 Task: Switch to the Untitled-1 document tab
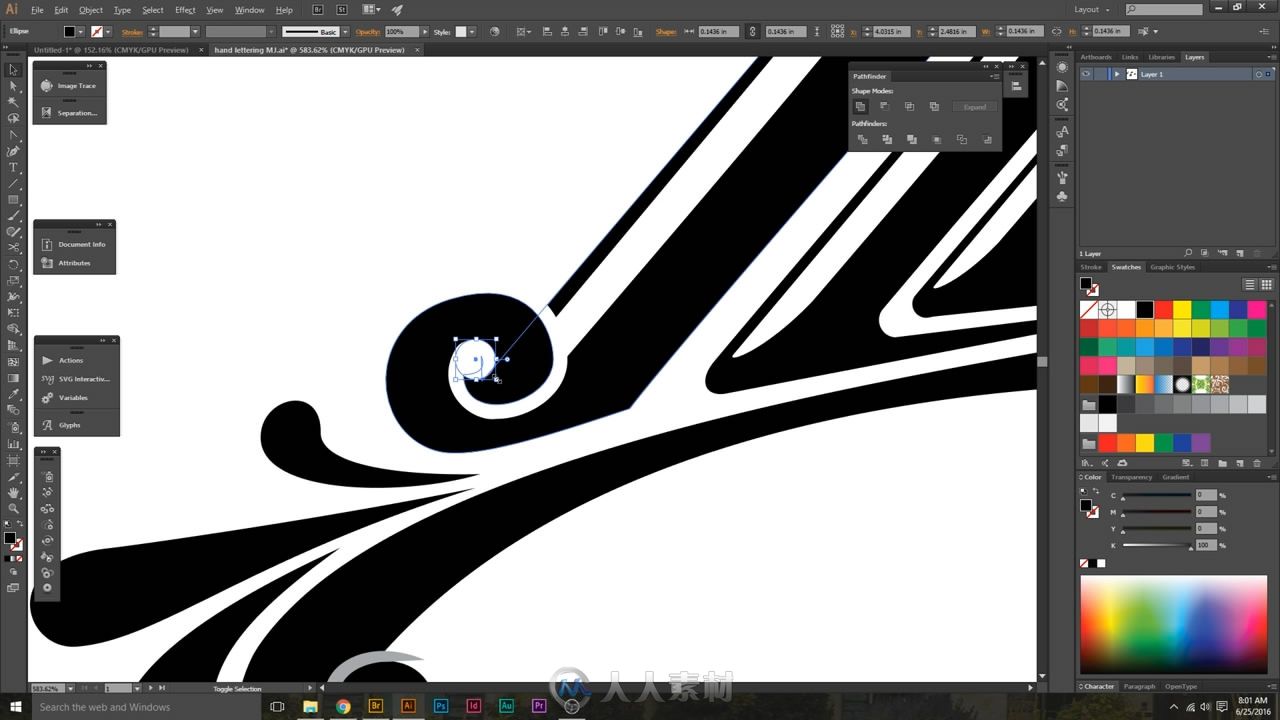(111, 49)
